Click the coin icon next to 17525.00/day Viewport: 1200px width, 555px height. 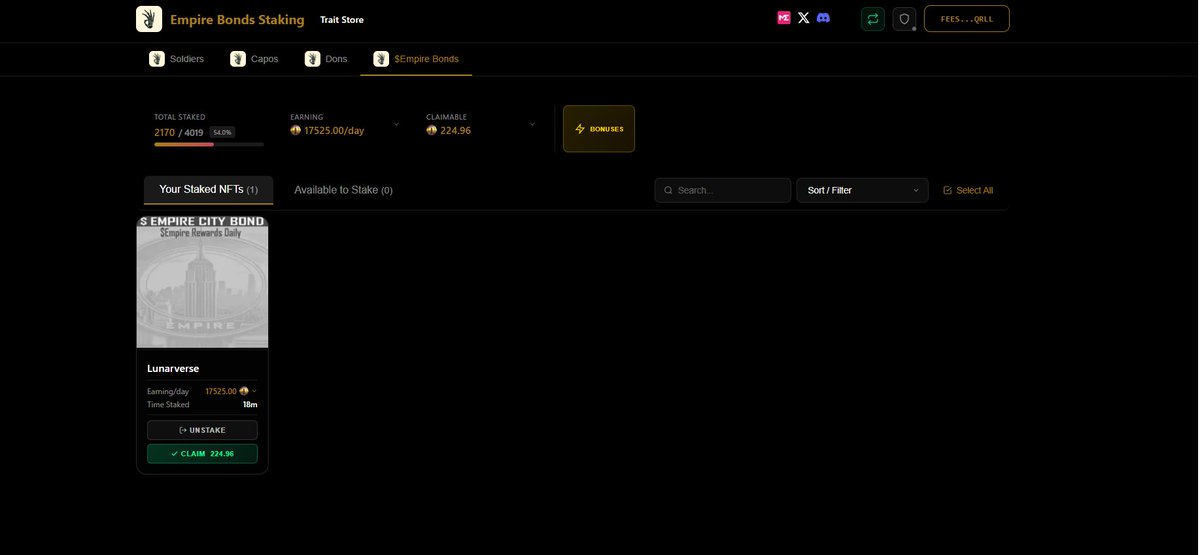tap(296, 130)
